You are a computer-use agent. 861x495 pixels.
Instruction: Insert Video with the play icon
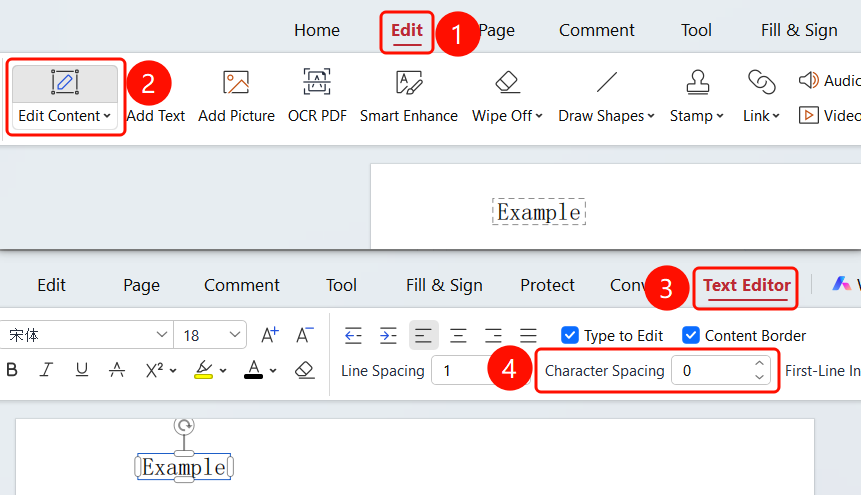[x=808, y=115]
